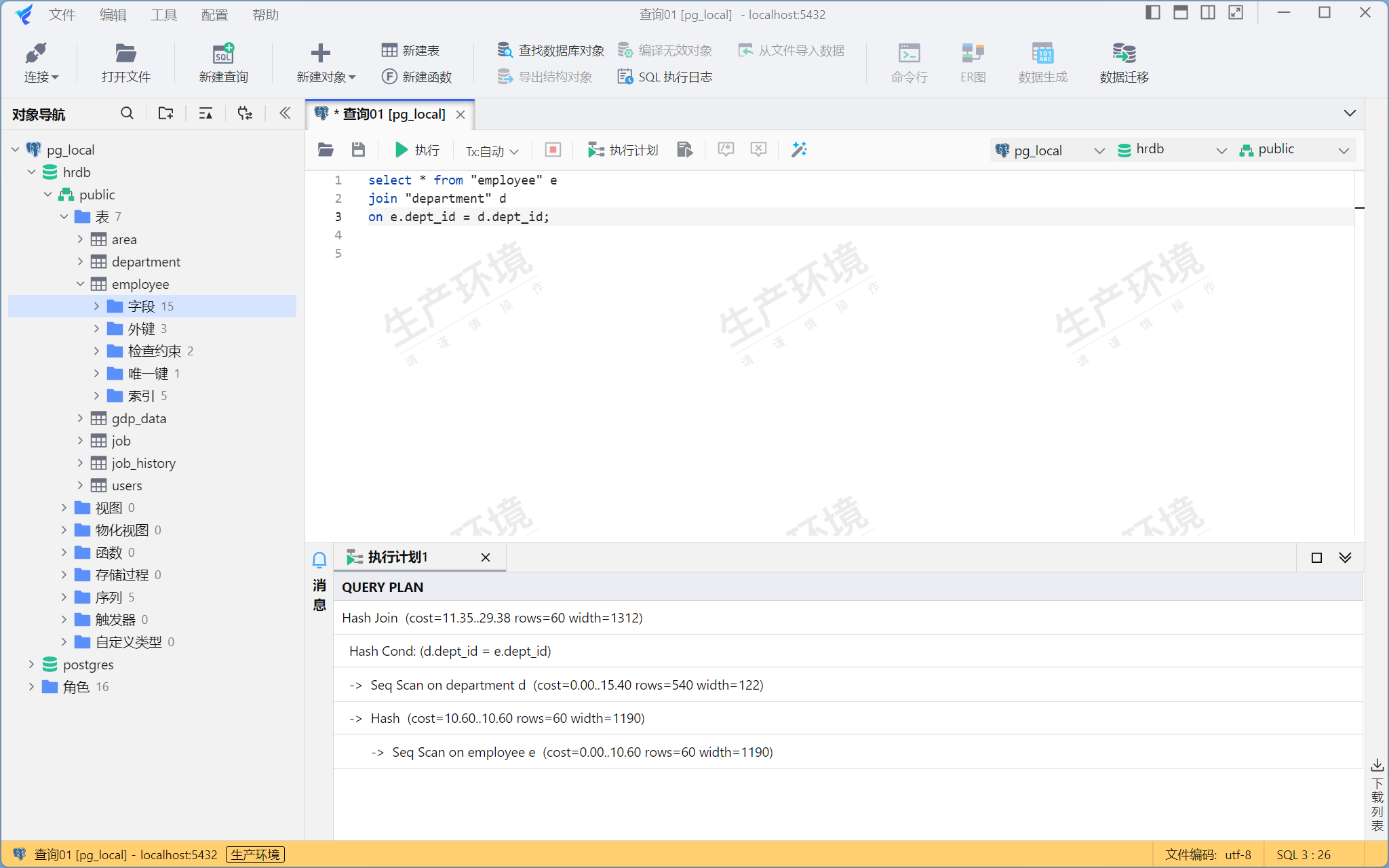Expand the 外键 folder under employee
Viewport: 1389px width, 868px height.
tap(96, 329)
